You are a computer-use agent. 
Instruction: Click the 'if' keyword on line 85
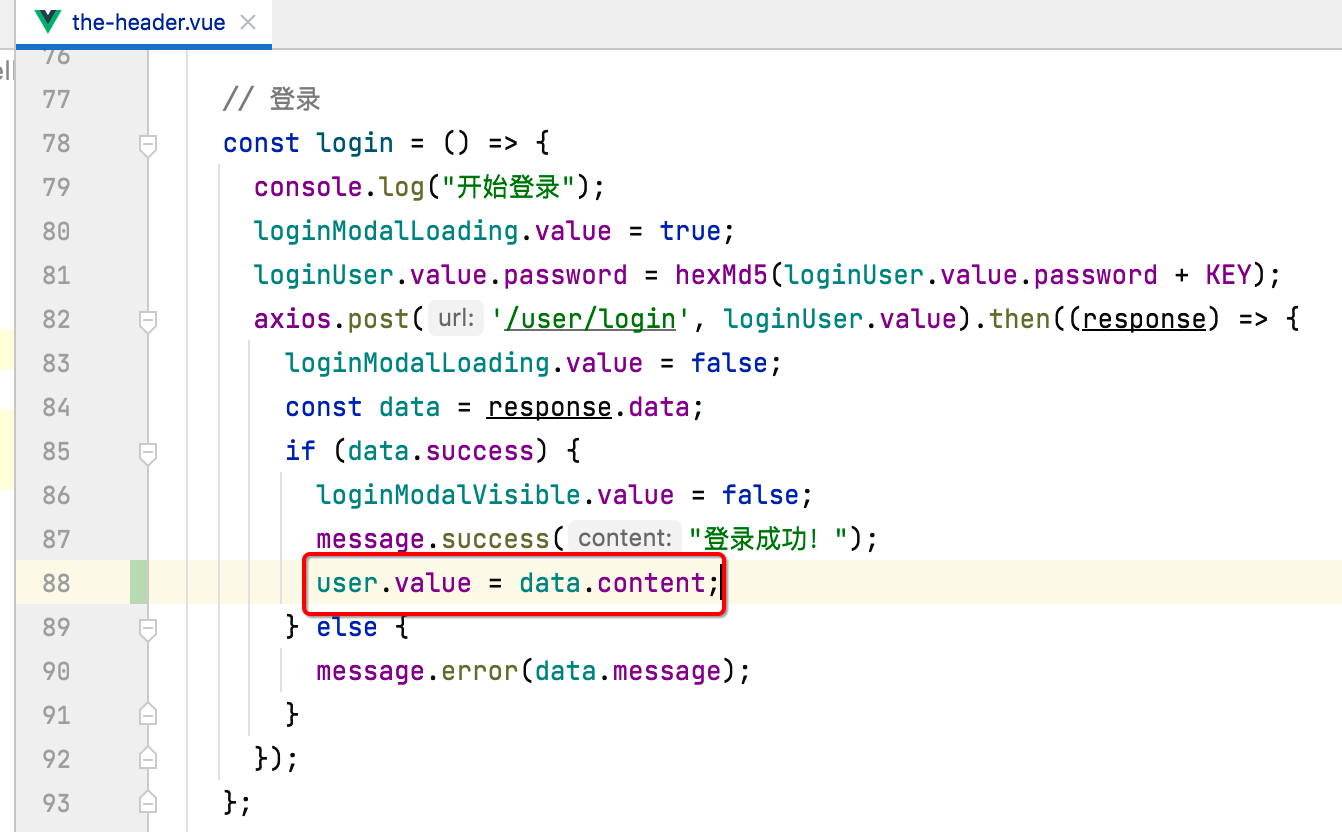tap(300, 451)
